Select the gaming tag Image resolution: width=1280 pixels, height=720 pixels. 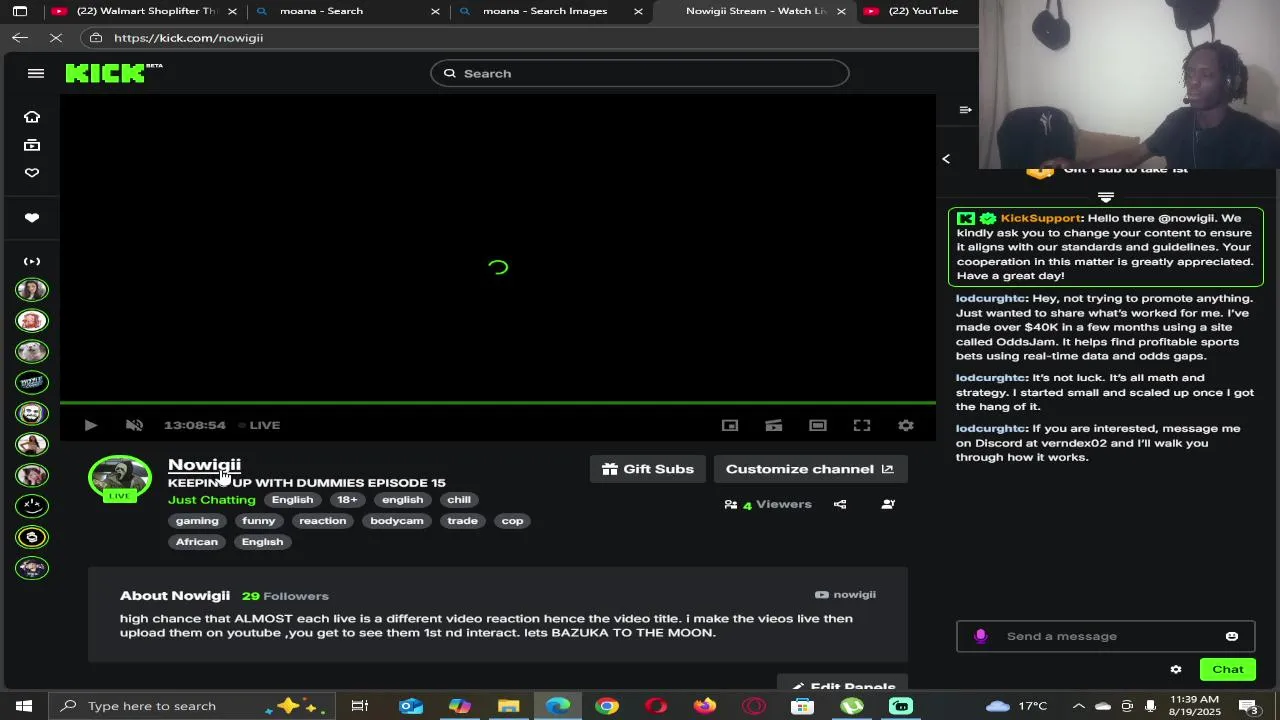click(197, 521)
